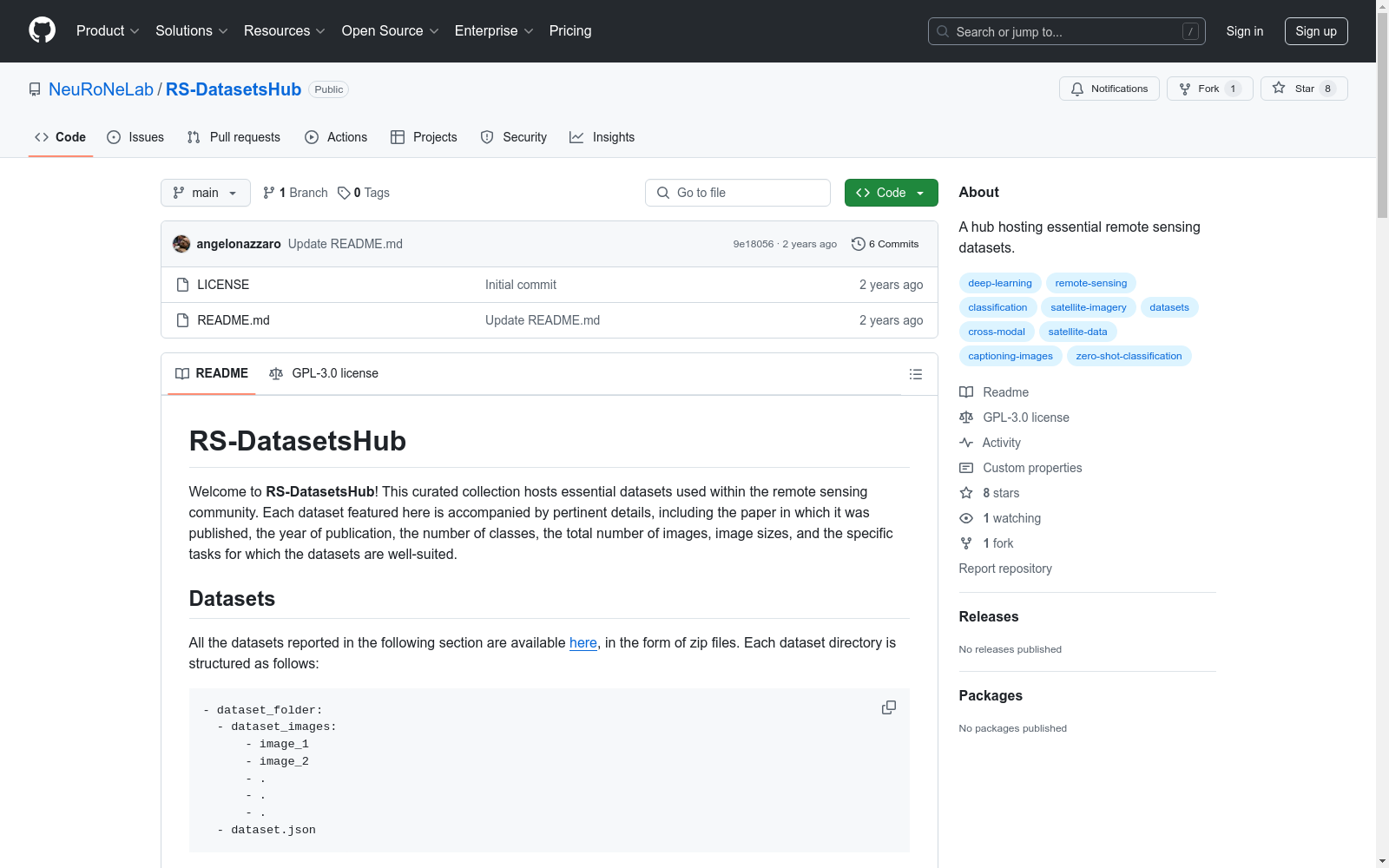Open the main branch dropdown

(206, 193)
